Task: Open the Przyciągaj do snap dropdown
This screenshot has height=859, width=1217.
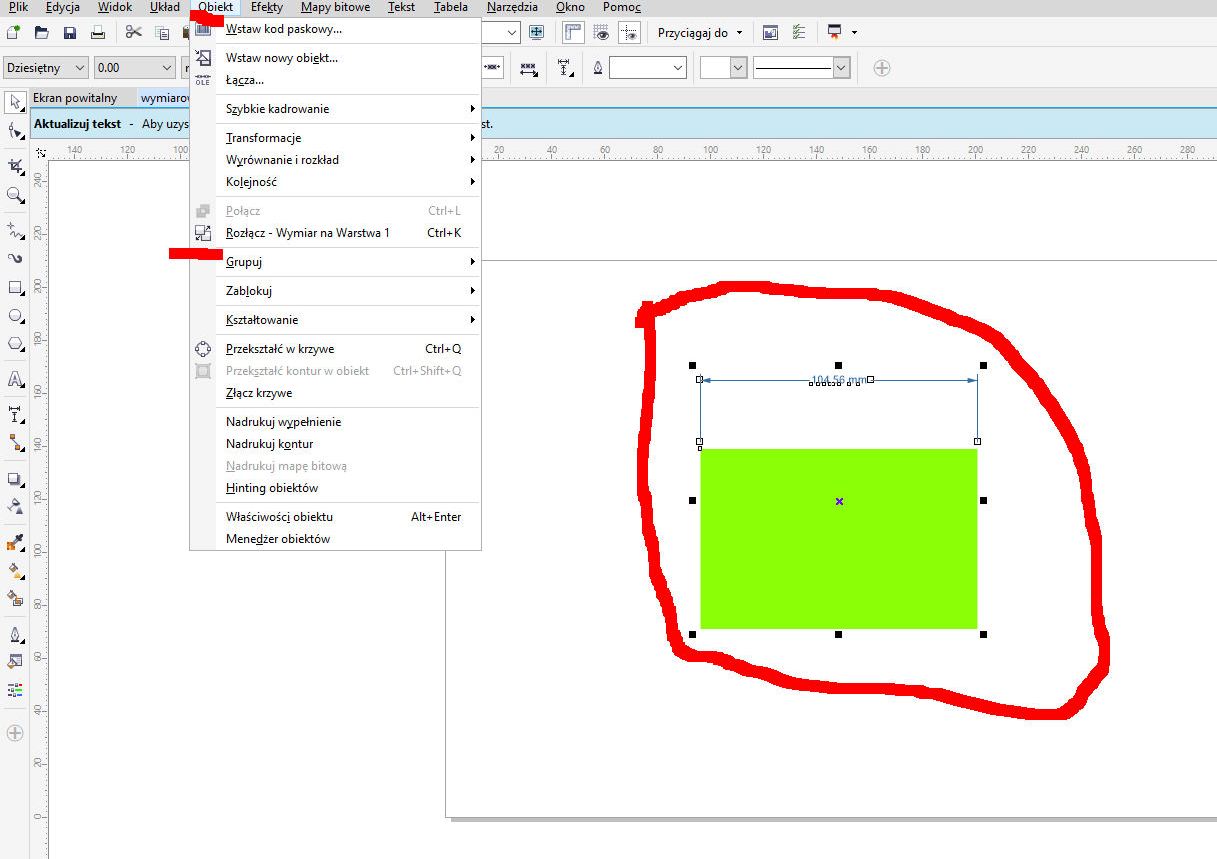Action: click(700, 33)
